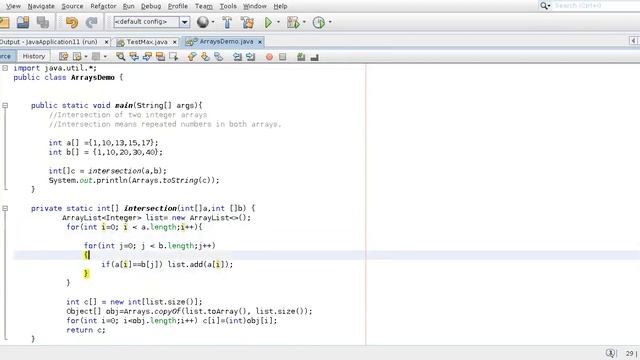Start macro recording with red circle icon
Image resolution: width=640 pixels, height=360 pixels.
click(269, 57)
